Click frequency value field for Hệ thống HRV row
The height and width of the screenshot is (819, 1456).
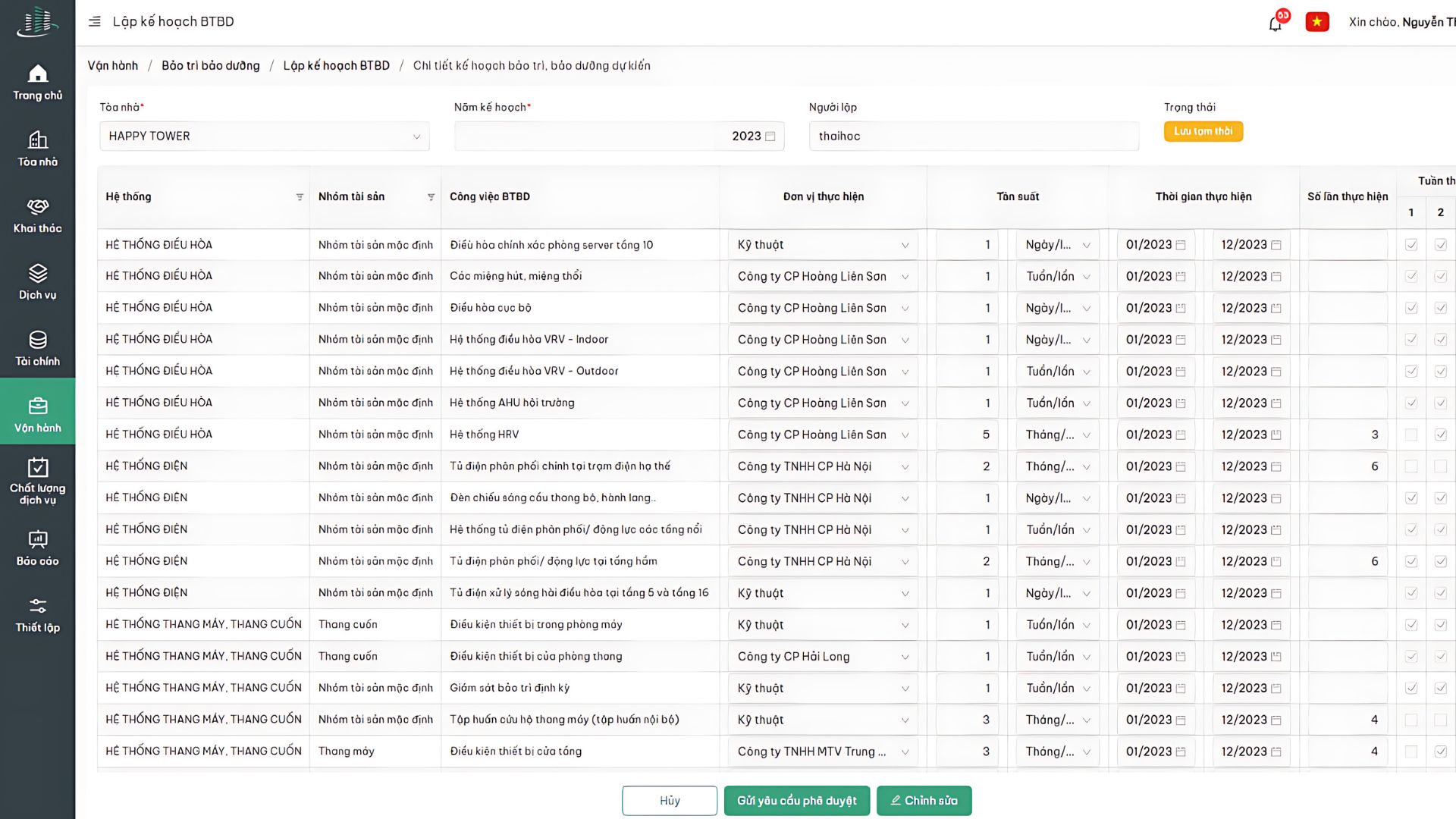coord(967,435)
